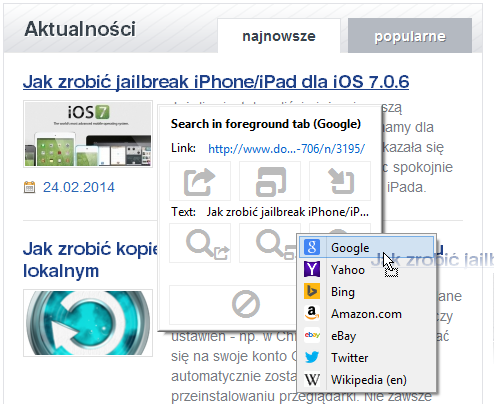This screenshot has height=404, width=494.
Task: Choose Yahoo from the search engine menu
Action: pos(367,269)
